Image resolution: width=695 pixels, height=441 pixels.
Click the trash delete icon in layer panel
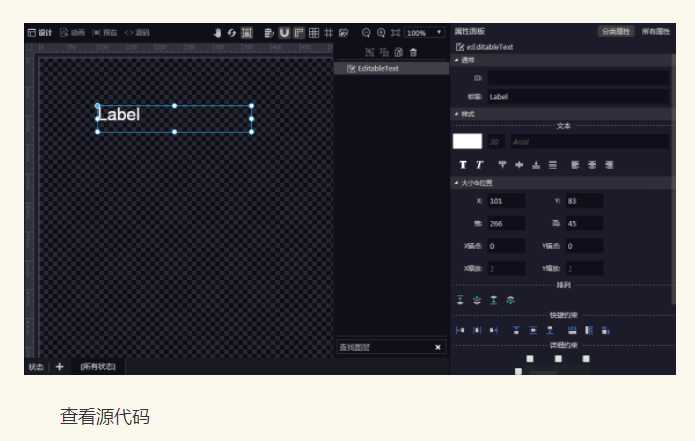tap(413, 52)
